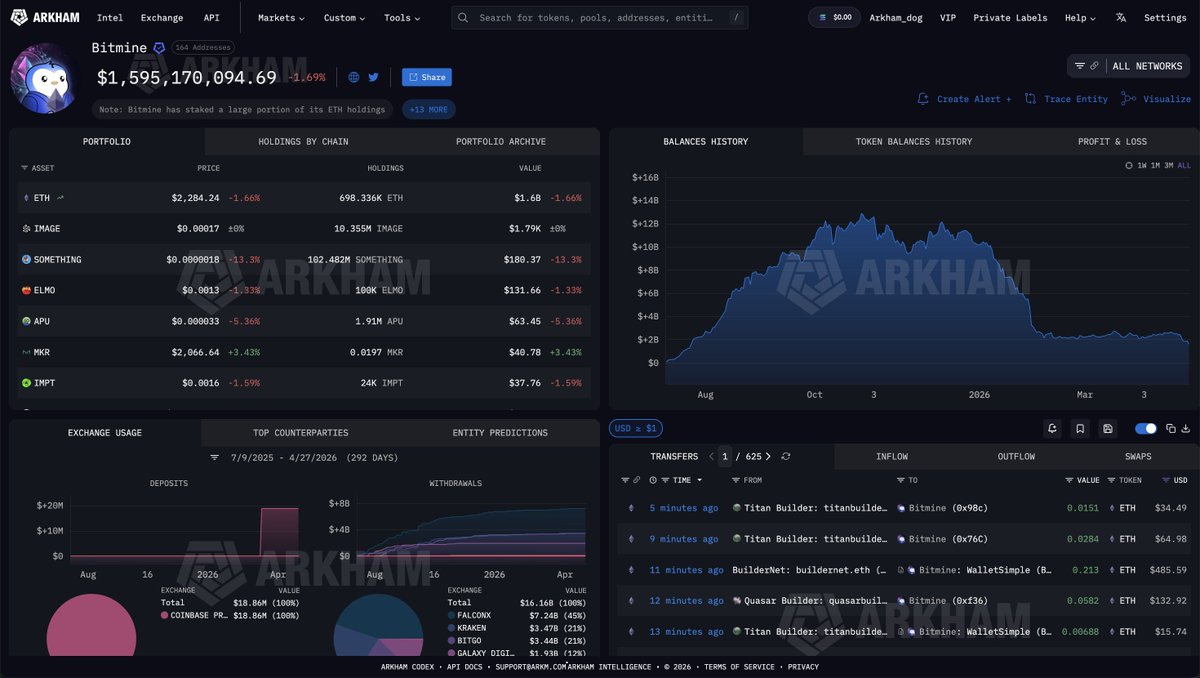The height and width of the screenshot is (678, 1200).
Task: Click the 164 Addresses badge
Action: (202, 48)
